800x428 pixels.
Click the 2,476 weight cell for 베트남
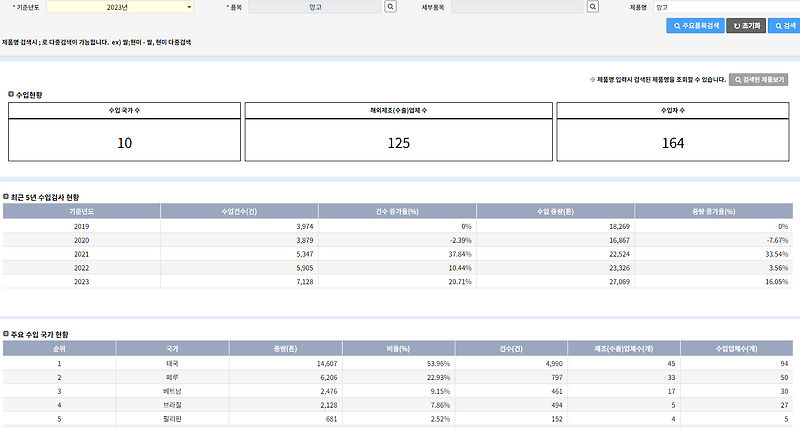pos(286,391)
